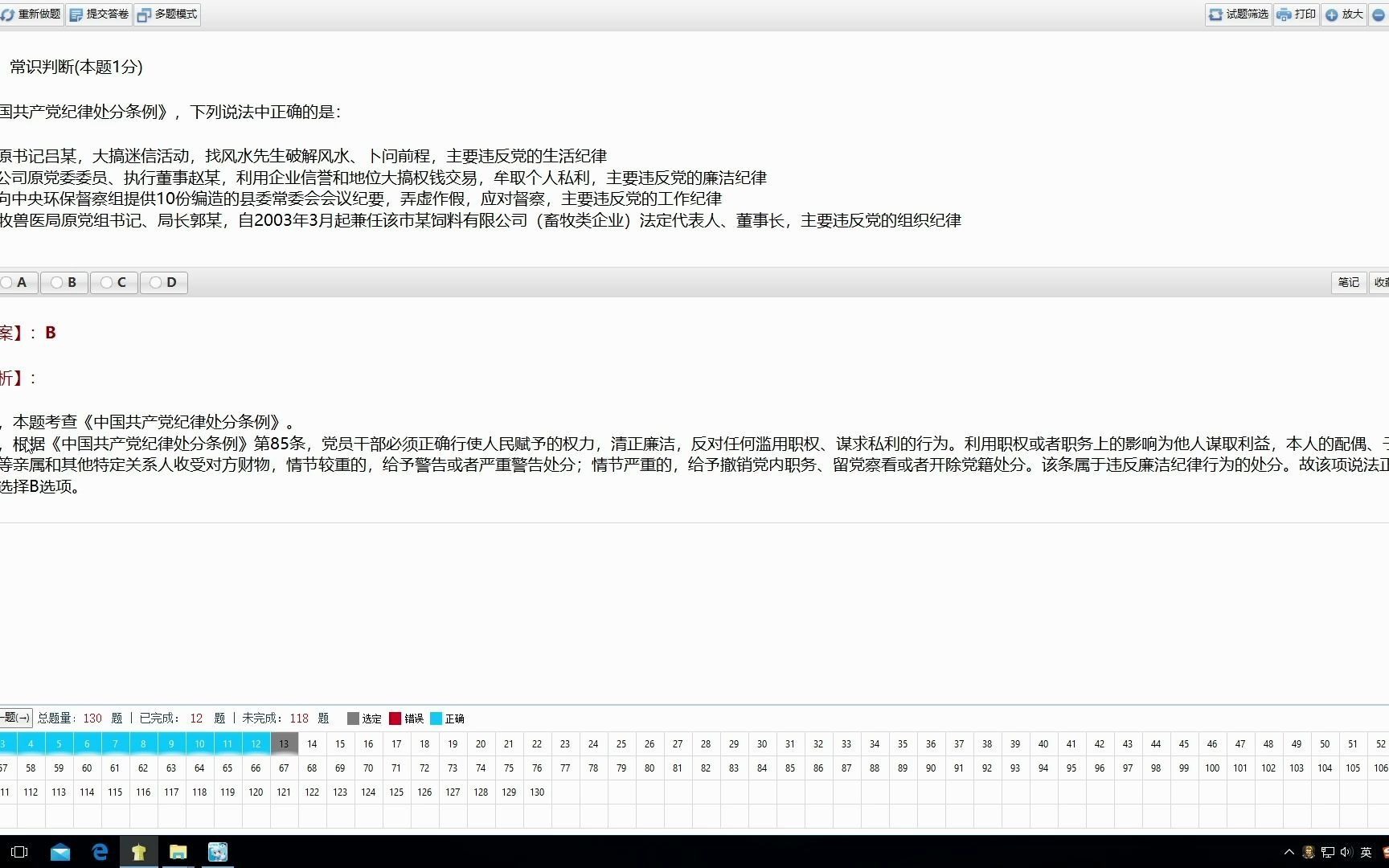Click the 试题筛选 (question filter) icon
Viewport: 1389px width, 868px height.
point(1237,14)
